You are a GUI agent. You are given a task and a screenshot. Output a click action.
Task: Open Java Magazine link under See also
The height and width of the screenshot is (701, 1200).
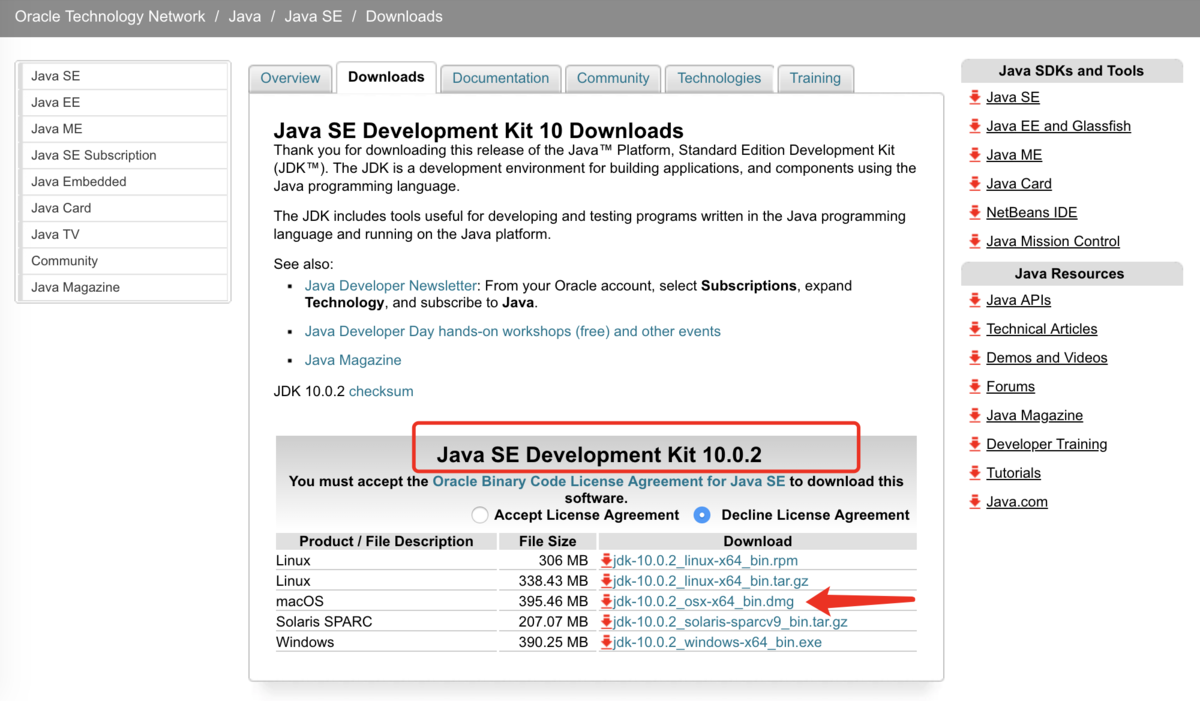(353, 360)
